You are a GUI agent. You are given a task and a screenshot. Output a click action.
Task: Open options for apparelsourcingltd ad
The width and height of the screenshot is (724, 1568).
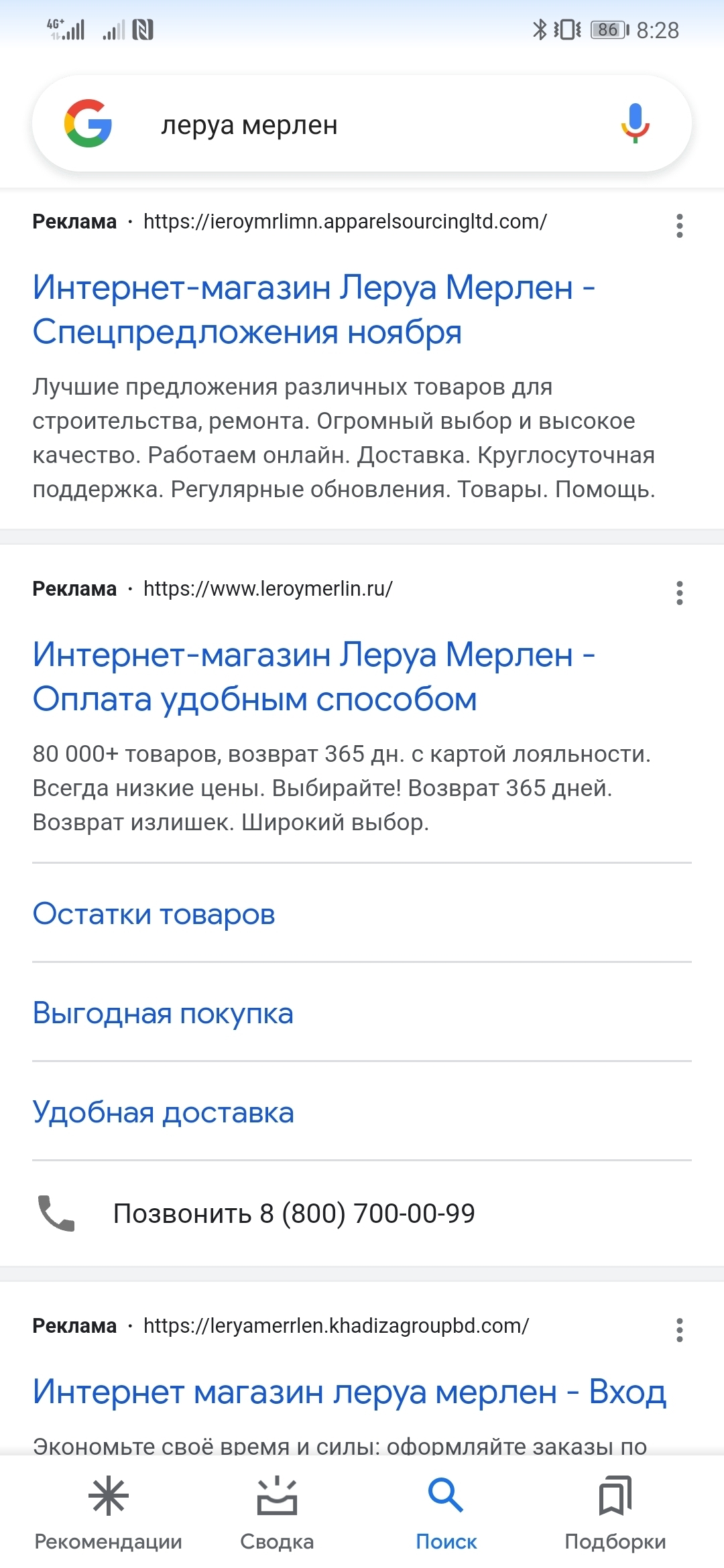679,226
